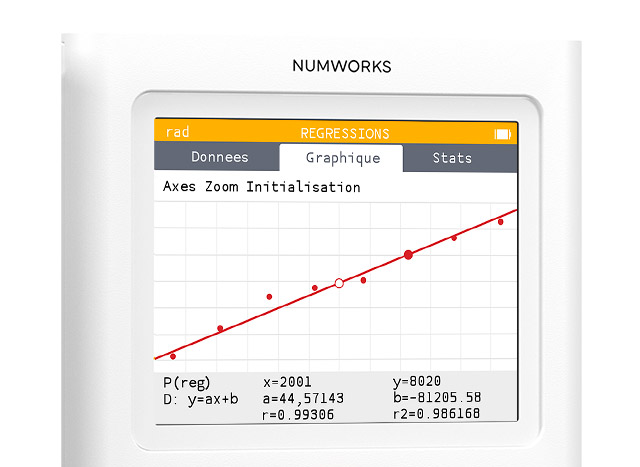Click the r=0.99306 correlation value

point(298,415)
